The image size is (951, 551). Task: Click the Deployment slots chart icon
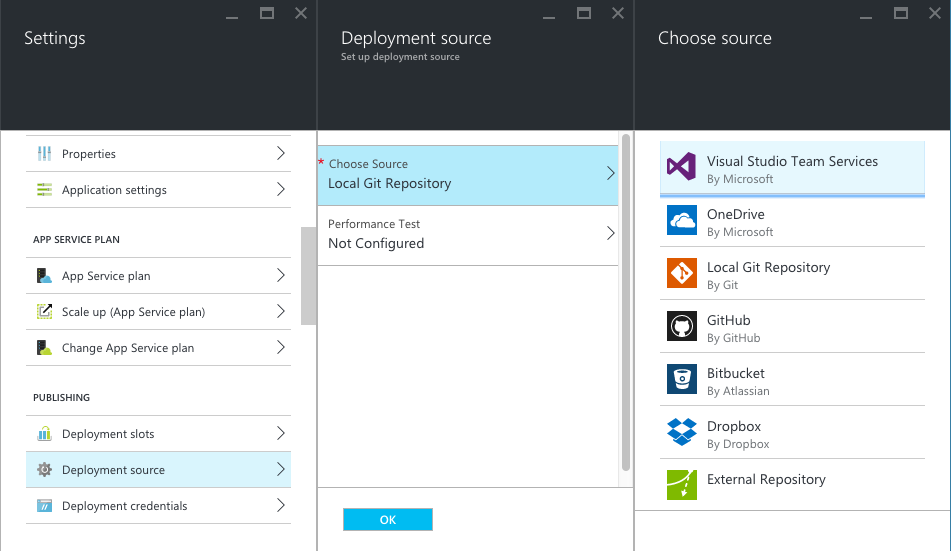click(44, 434)
